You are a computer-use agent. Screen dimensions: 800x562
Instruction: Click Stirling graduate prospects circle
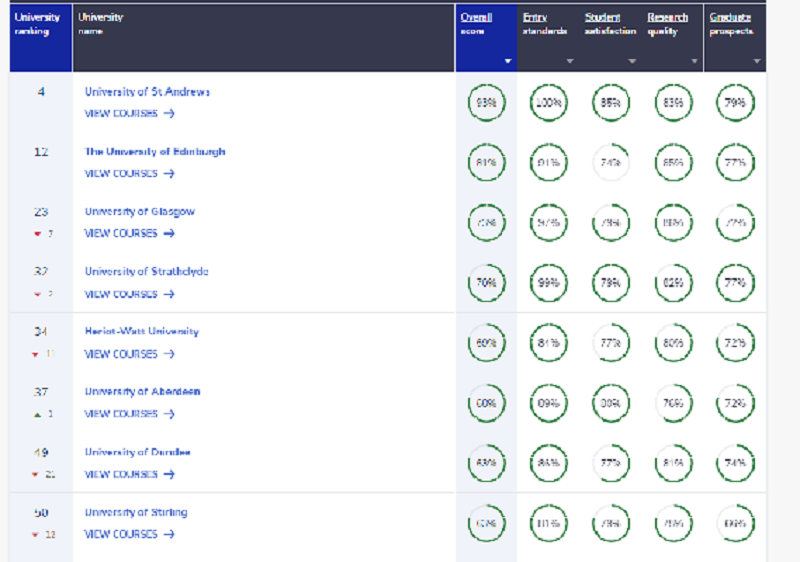(735, 523)
